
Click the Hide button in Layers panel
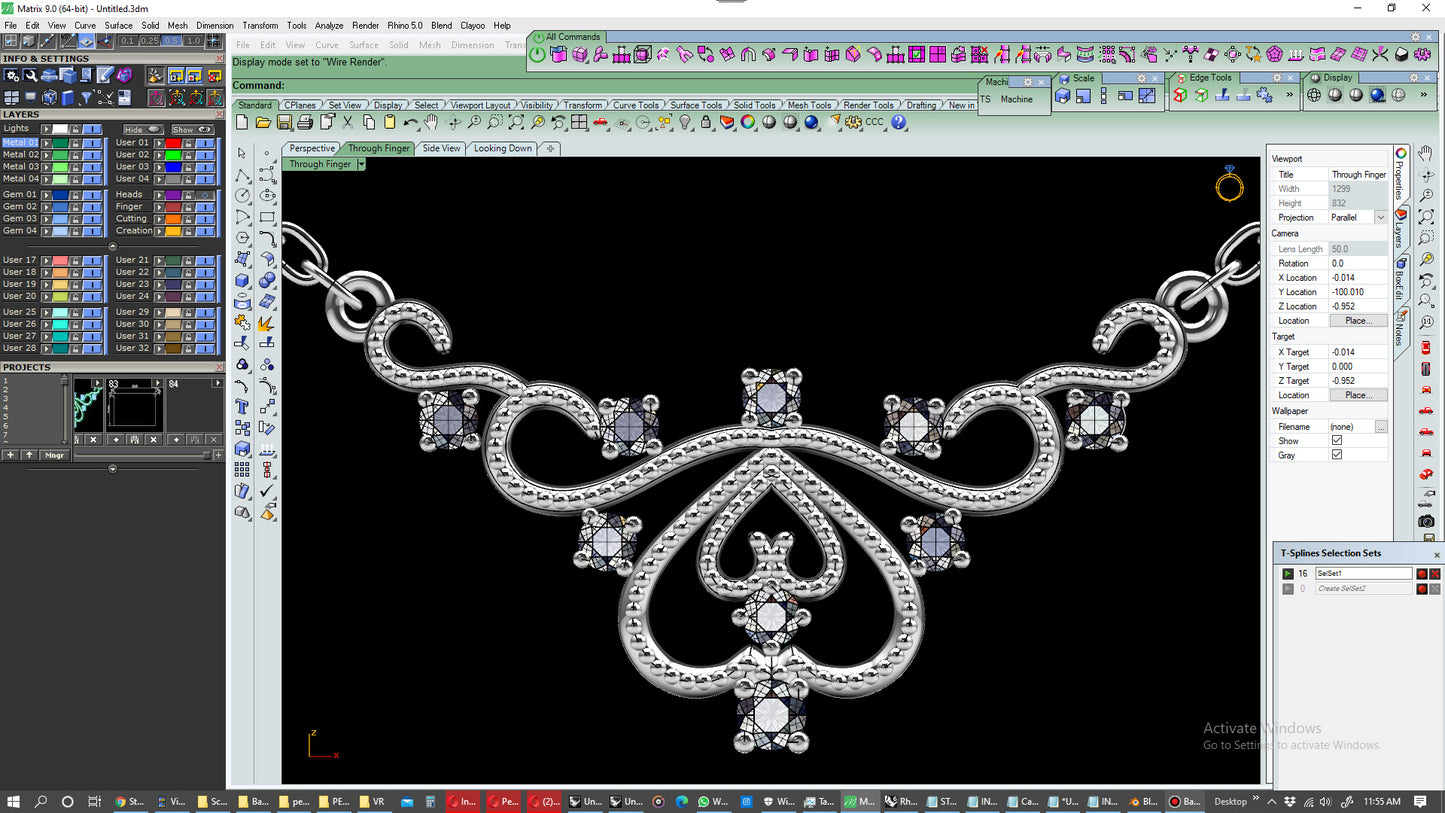pyautogui.click(x=142, y=129)
